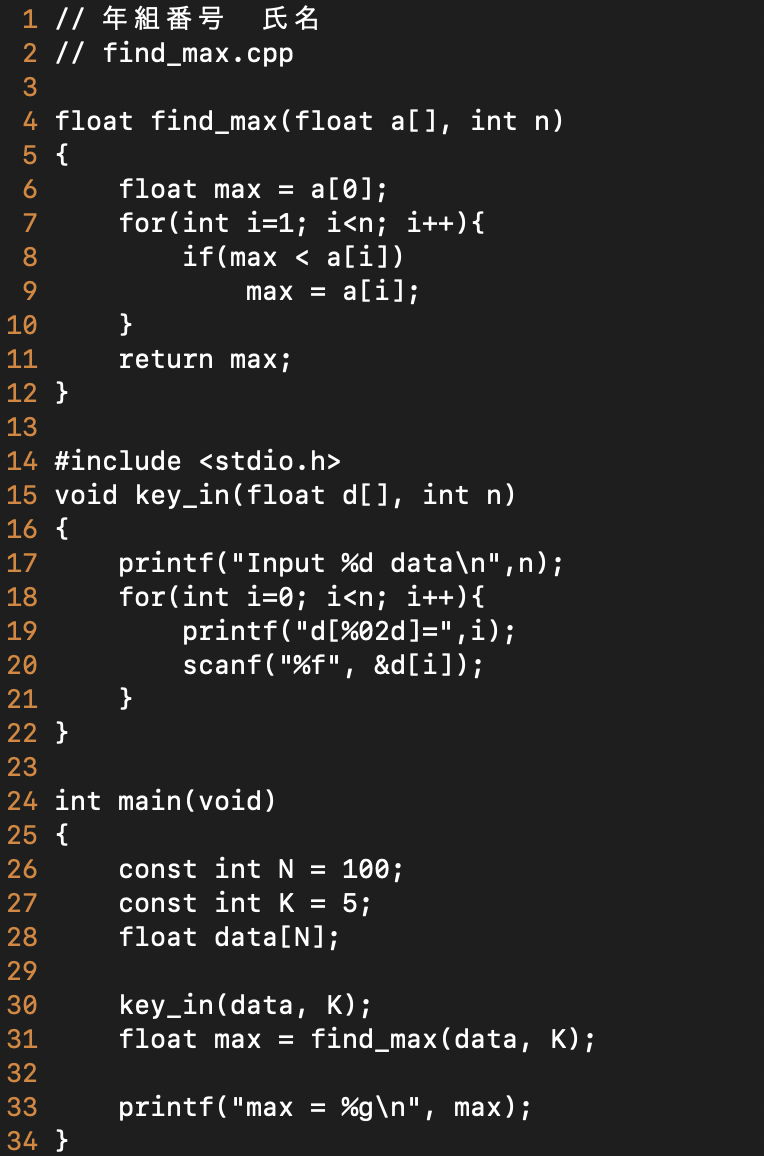Viewport: 764px width, 1156px height.
Task: Click the printf "Input %d data\n" line
Action: (x=341, y=564)
